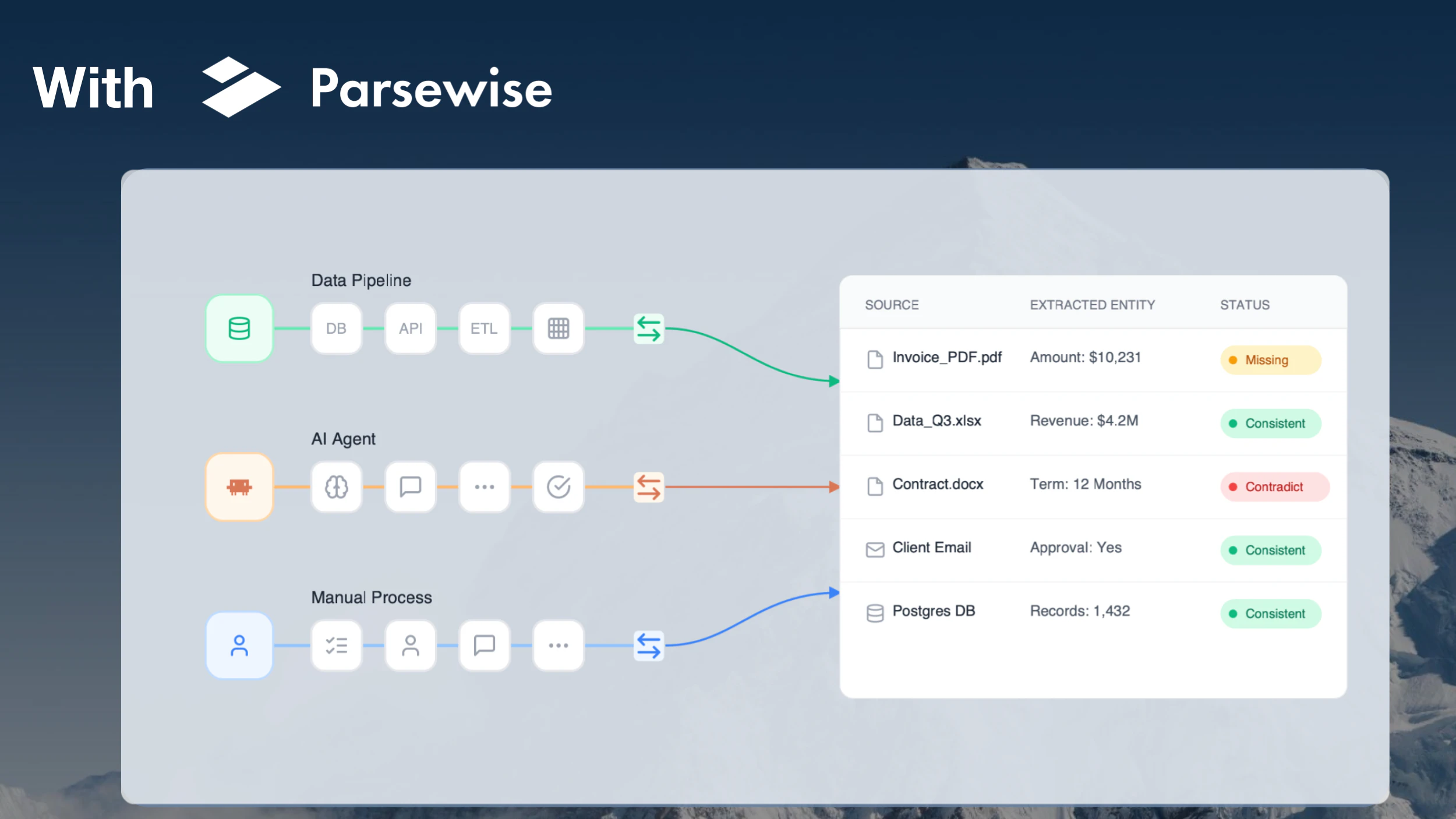Click the SOURCE column header

pyautogui.click(x=892, y=305)
